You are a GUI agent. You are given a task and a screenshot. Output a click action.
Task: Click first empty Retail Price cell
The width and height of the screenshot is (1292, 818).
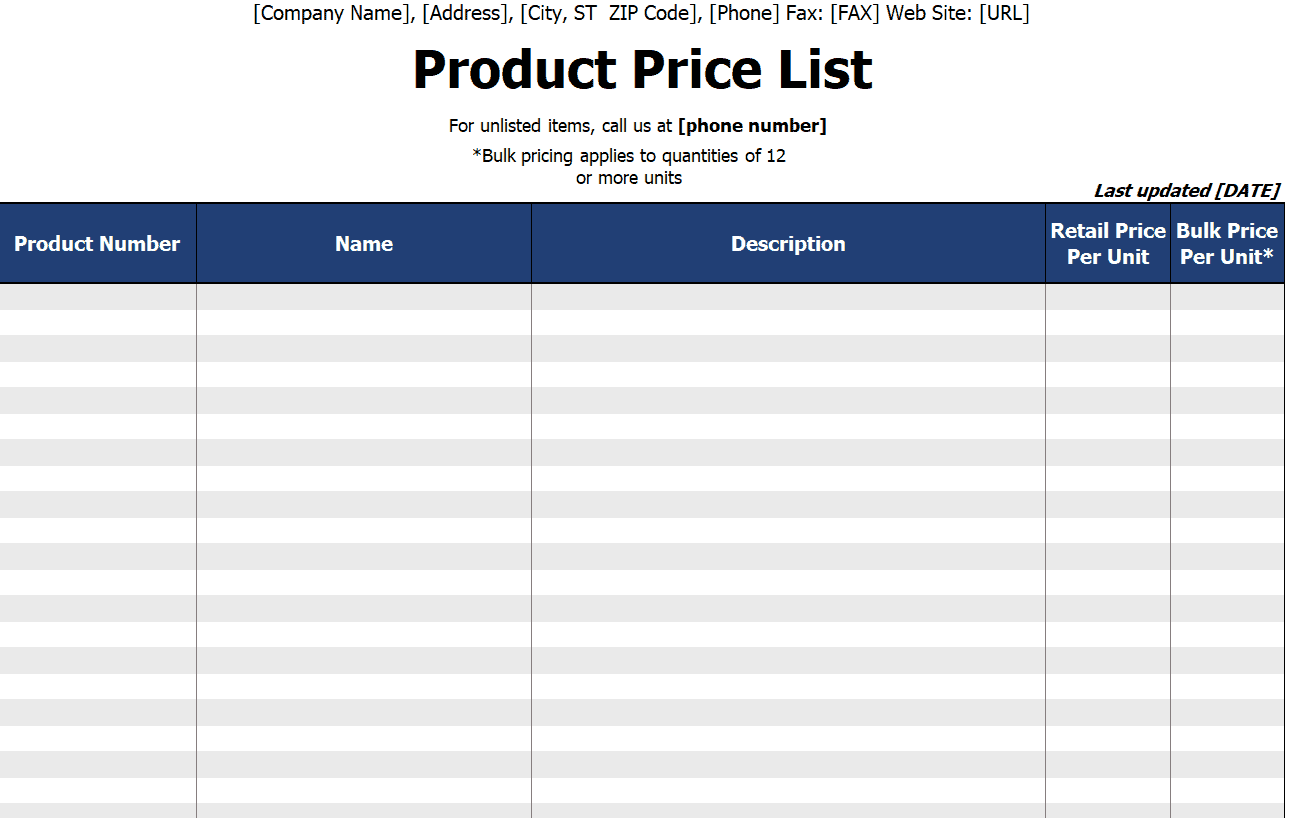point(1108,297)
